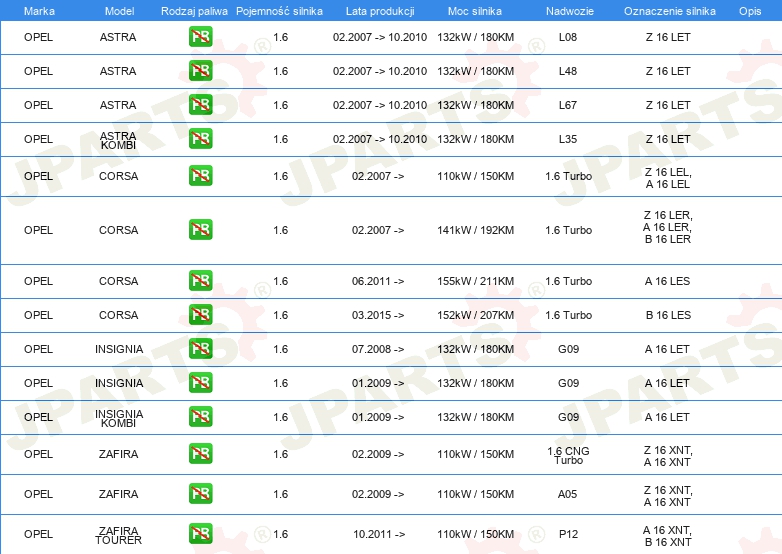Click the fuel icon in the Insignia 07.2008 row

[200, 349]
